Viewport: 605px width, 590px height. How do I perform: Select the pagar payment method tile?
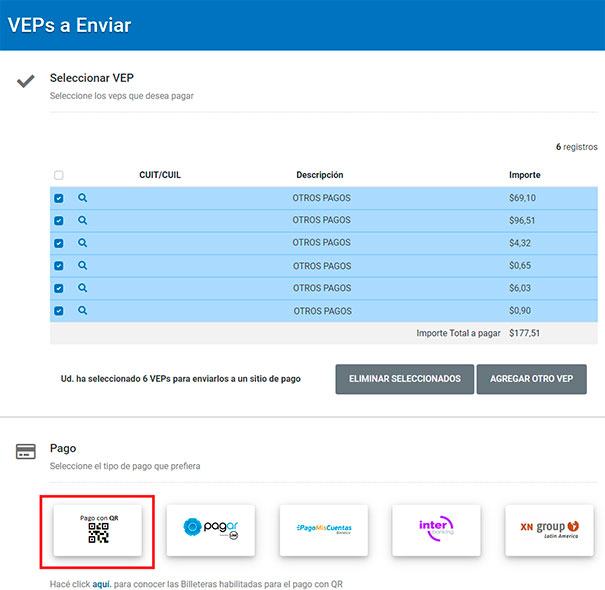(211, 530)
